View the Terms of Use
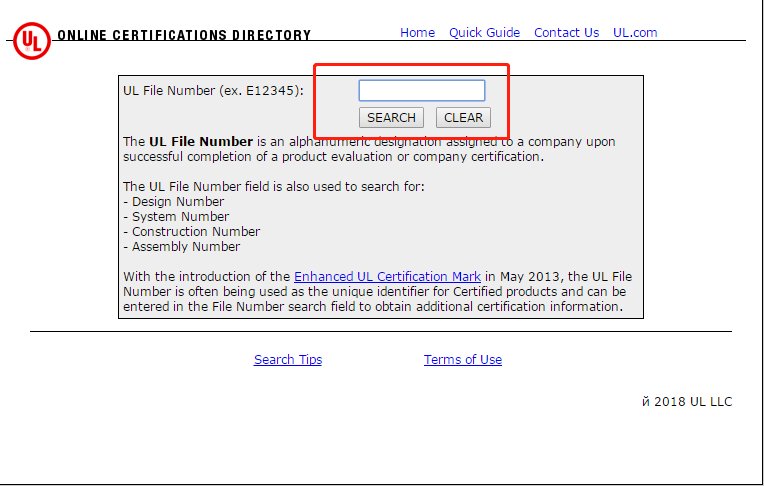The height and width of the screenshot is (486, 764). pyautogui.click(x=462, y=360)
